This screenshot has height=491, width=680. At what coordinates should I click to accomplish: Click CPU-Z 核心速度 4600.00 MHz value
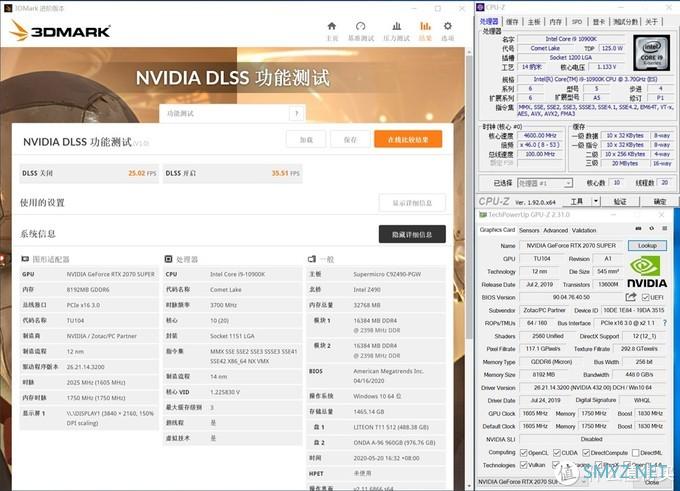pos(540,135)
